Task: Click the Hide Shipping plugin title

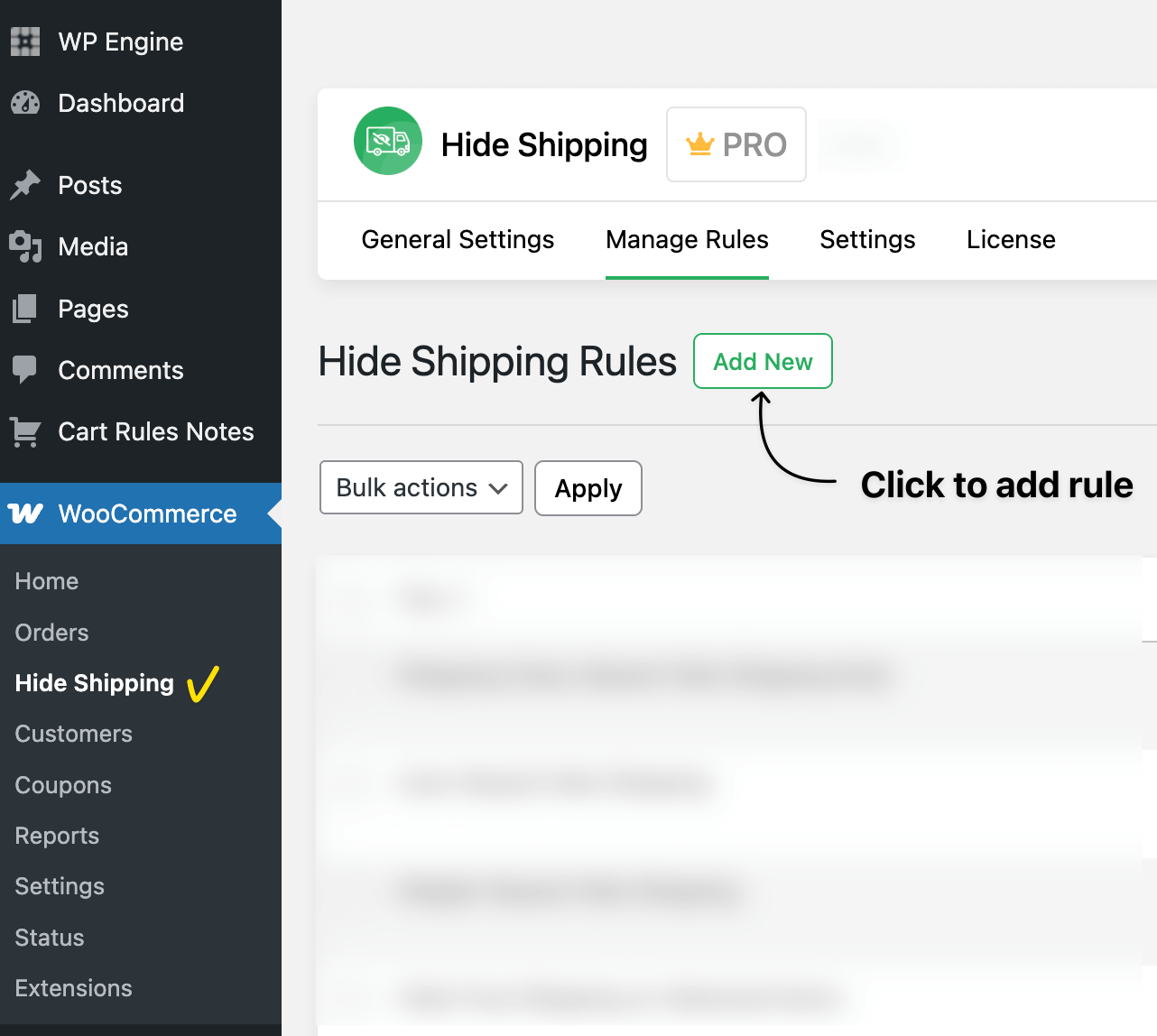Action: pos(544,144)
